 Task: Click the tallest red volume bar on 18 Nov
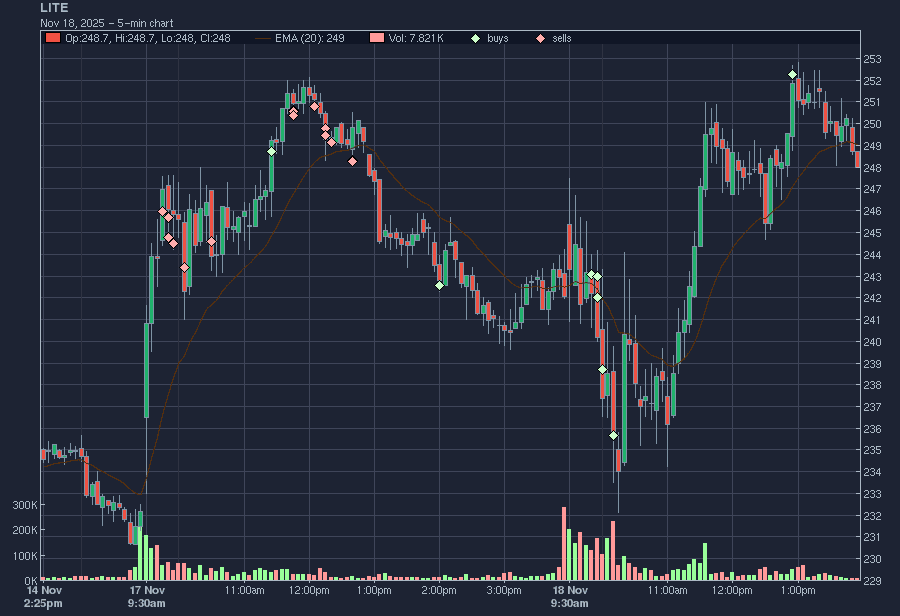point(564,544)
